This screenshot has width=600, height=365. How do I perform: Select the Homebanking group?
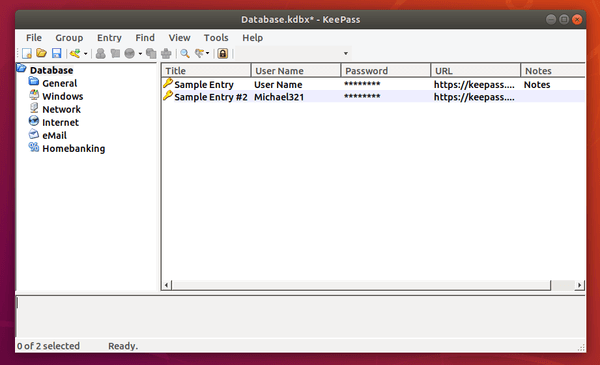(73, 148)
